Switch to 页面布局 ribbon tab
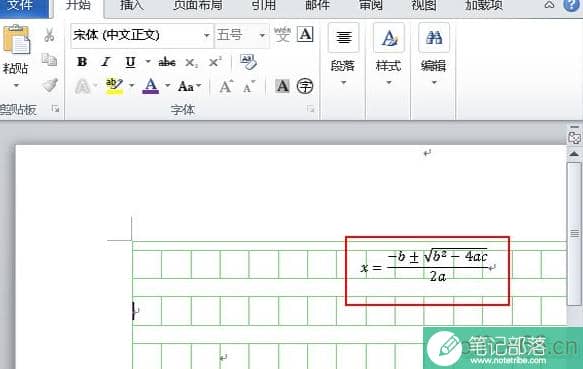The width and height of the screenshot is (583, 369). point(198,5)
